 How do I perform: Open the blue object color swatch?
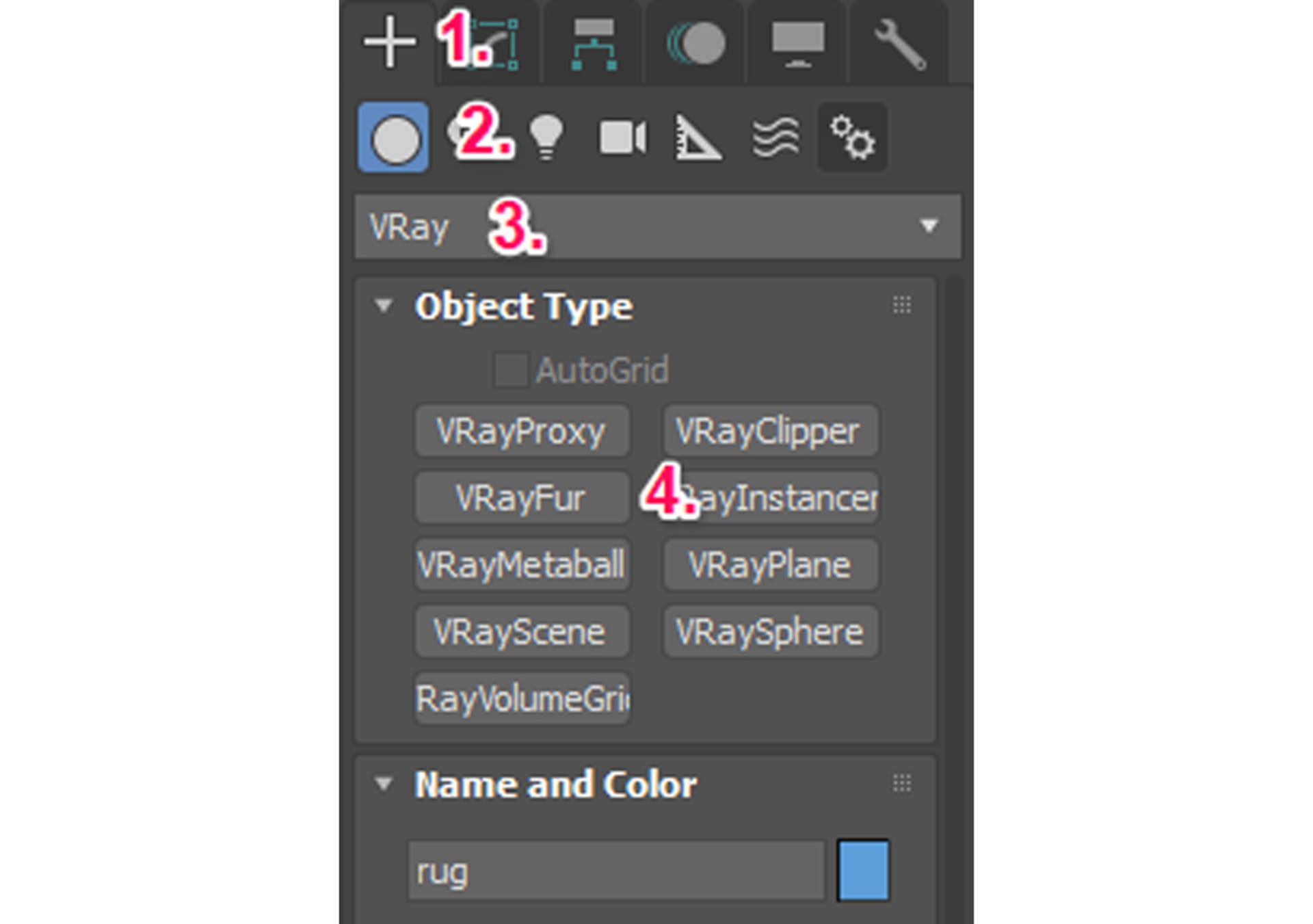coord(863,871)
